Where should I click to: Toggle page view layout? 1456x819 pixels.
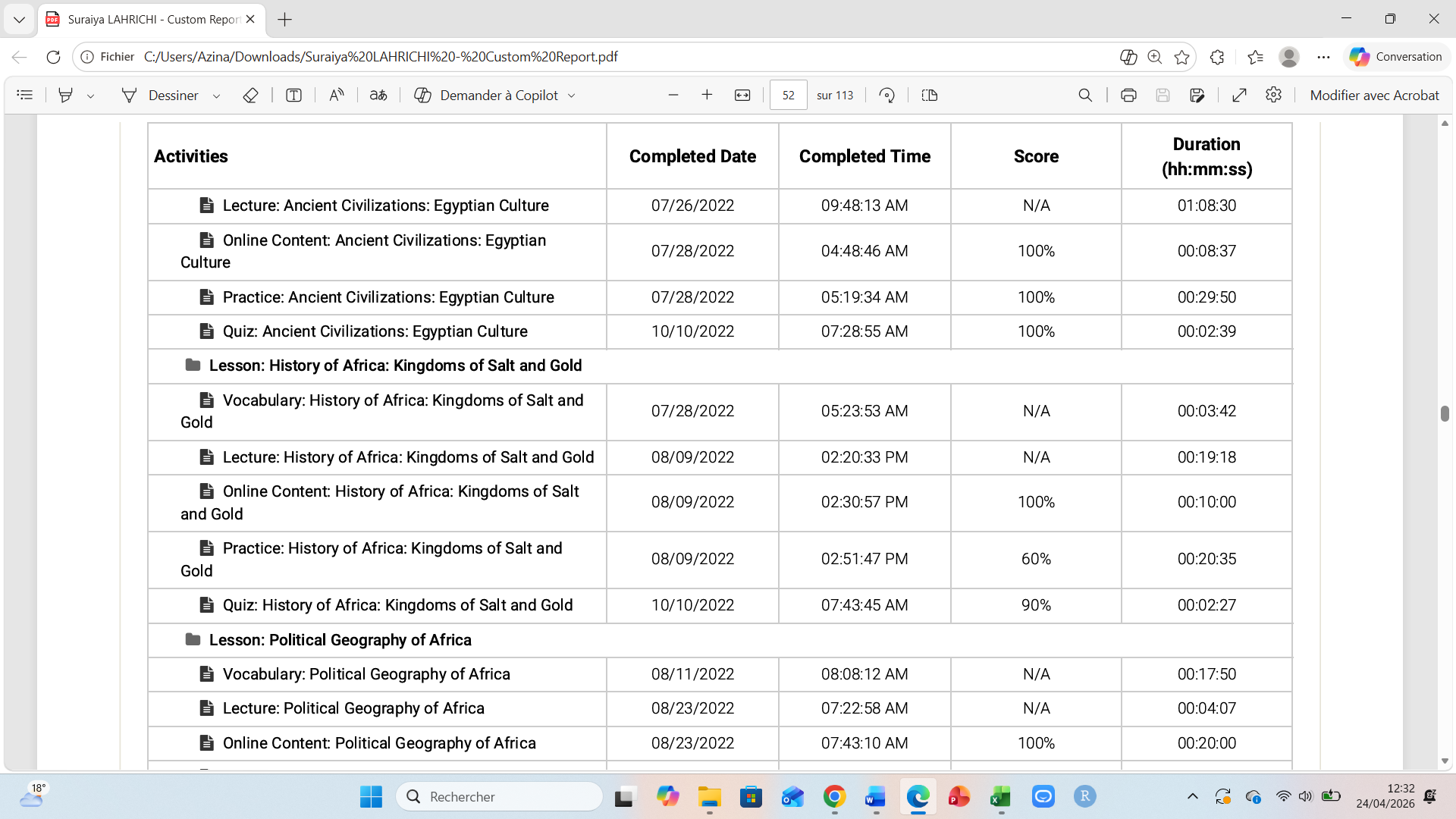[x=930, y=95]
